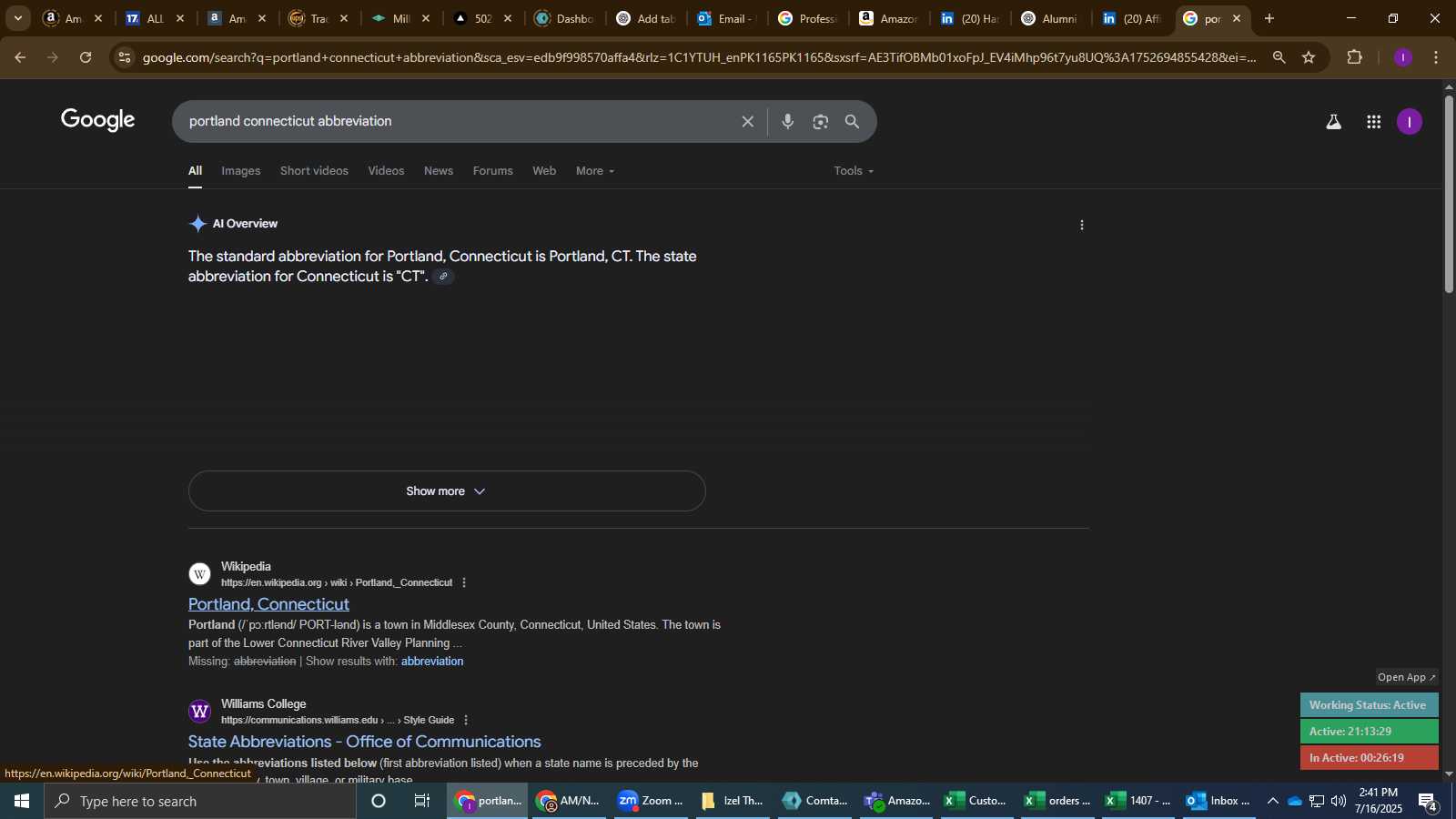Open the Teams Amazon taskbar item
Screen dimensions: 1456x819
coord(898,801)
